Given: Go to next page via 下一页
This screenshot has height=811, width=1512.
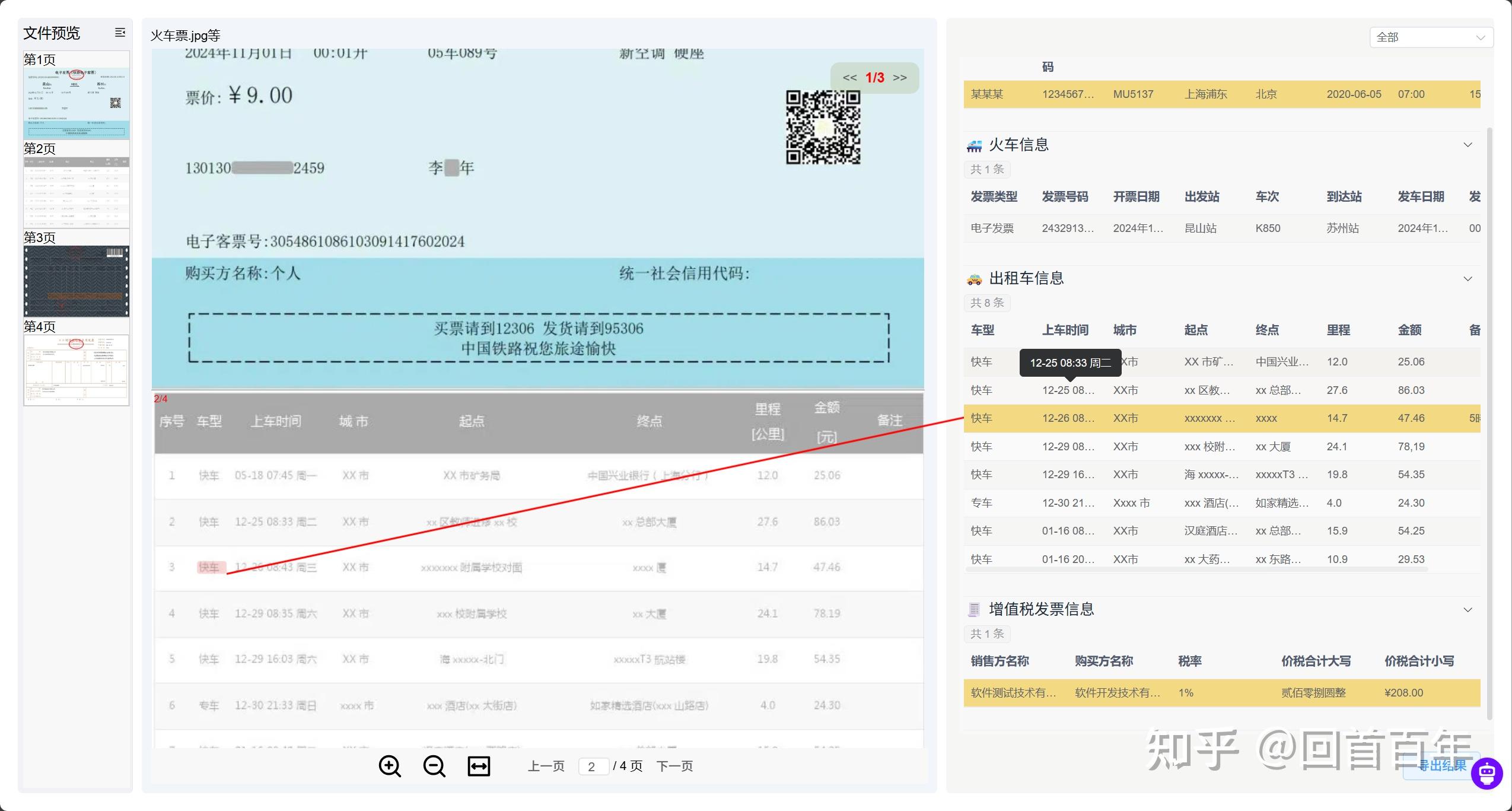Looking at the screenshot, I should click(x=676, y=766).
